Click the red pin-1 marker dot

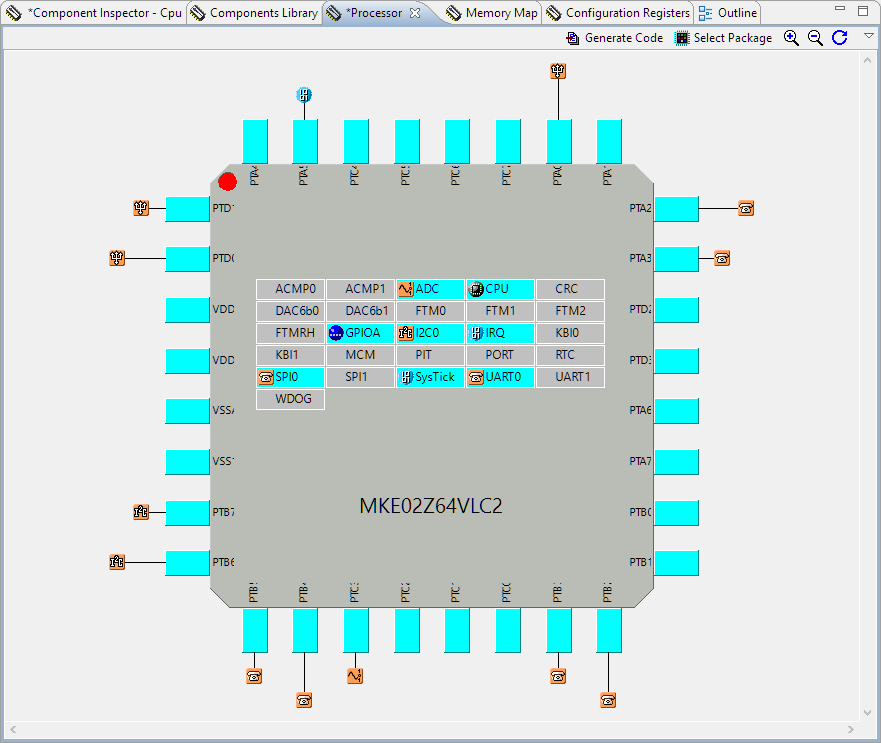tap(228, 181)
